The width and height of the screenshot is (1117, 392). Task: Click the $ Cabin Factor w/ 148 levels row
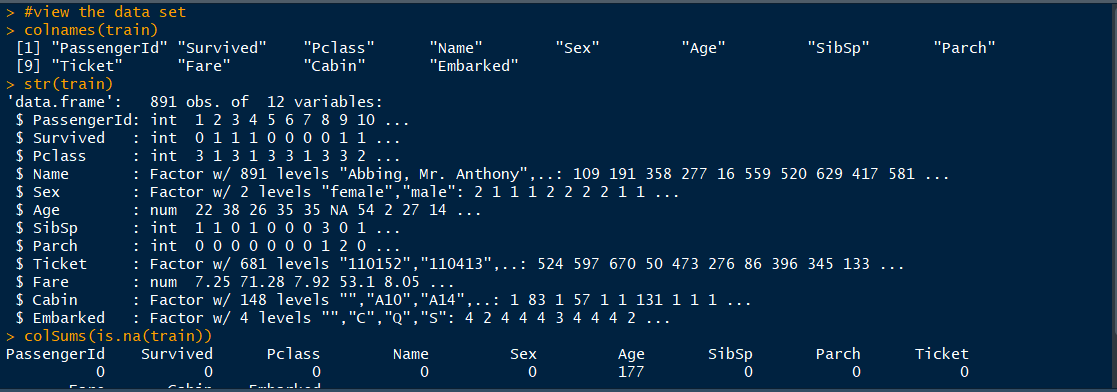(383, 300)
